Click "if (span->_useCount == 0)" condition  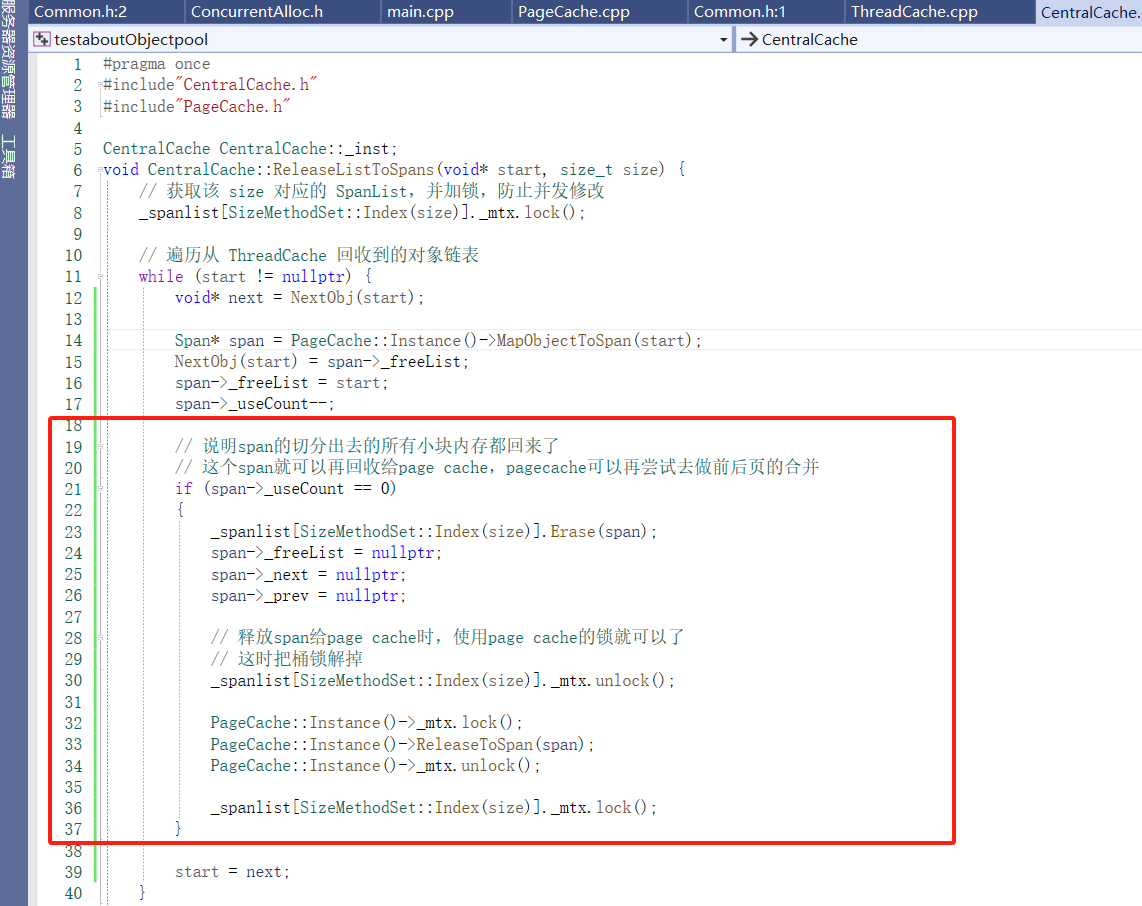tap(286, 489)
